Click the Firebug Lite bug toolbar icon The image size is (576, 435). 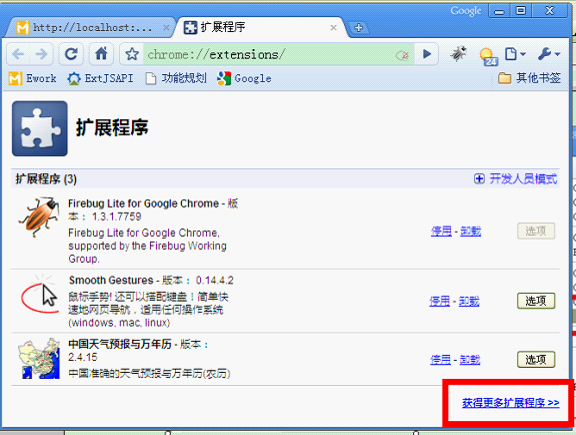click(458, 54)
